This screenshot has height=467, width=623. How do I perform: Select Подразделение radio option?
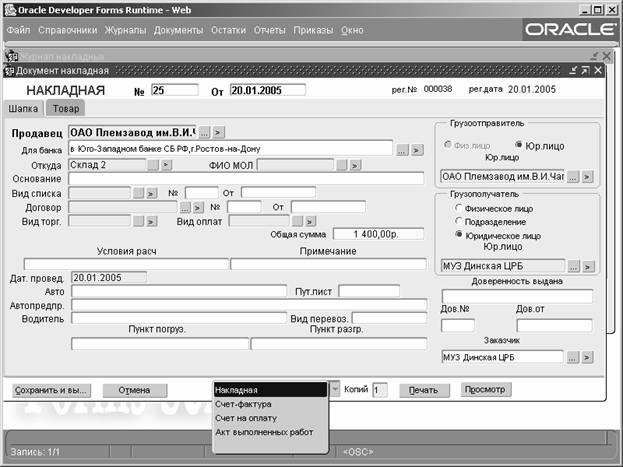pos(458,221)
